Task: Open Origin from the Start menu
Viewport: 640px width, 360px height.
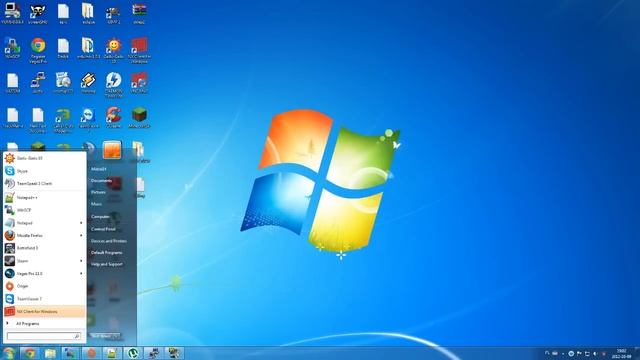Action: point(44,286)
